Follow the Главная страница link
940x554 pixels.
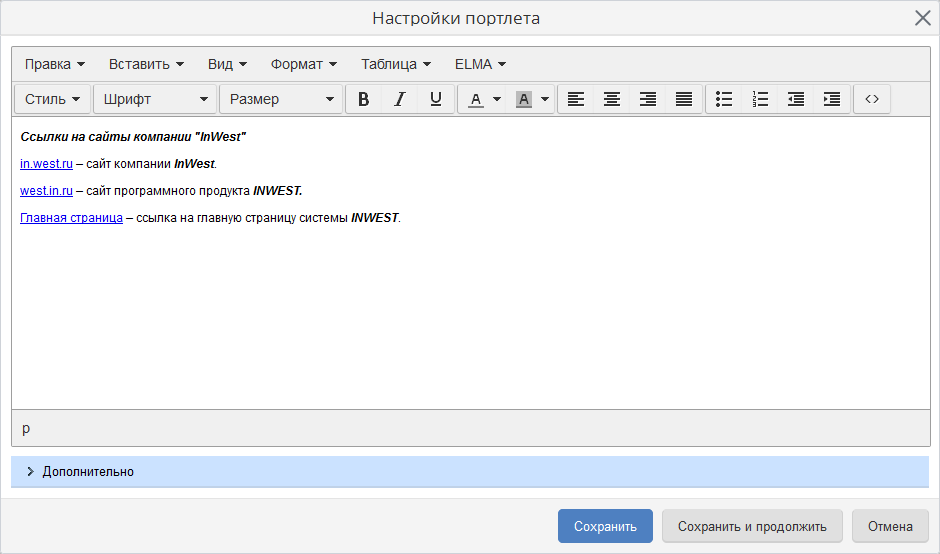point(71,218)
